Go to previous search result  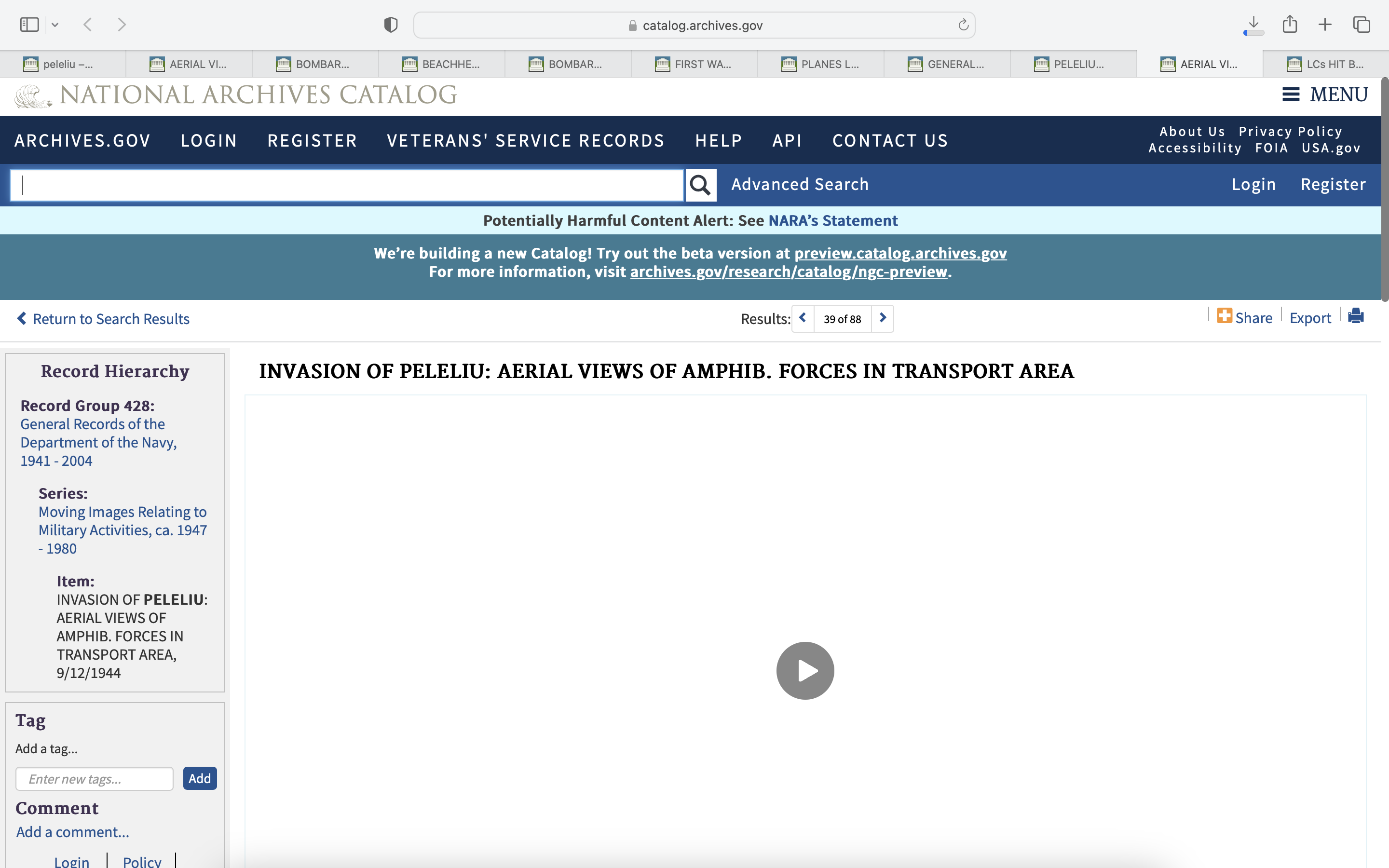click(803, 318)
